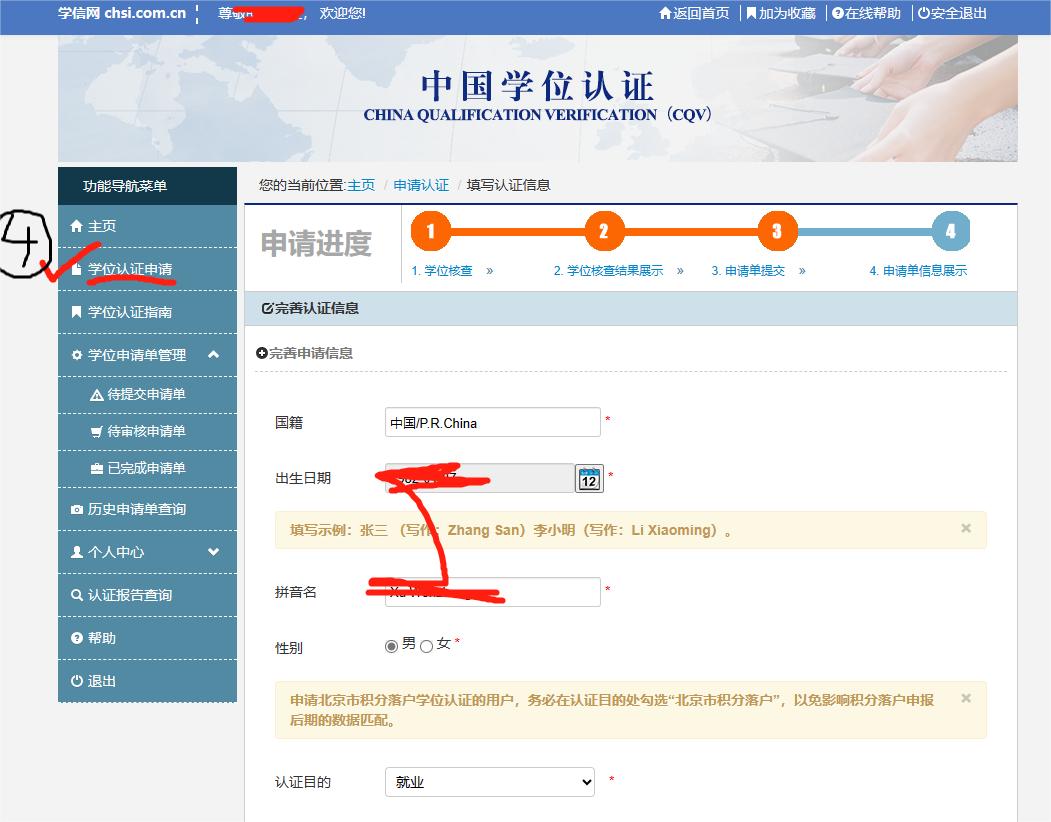Select the 女 gender radio button
The height and width of the screenshot is (822, 1051).
tap(425, 645)
